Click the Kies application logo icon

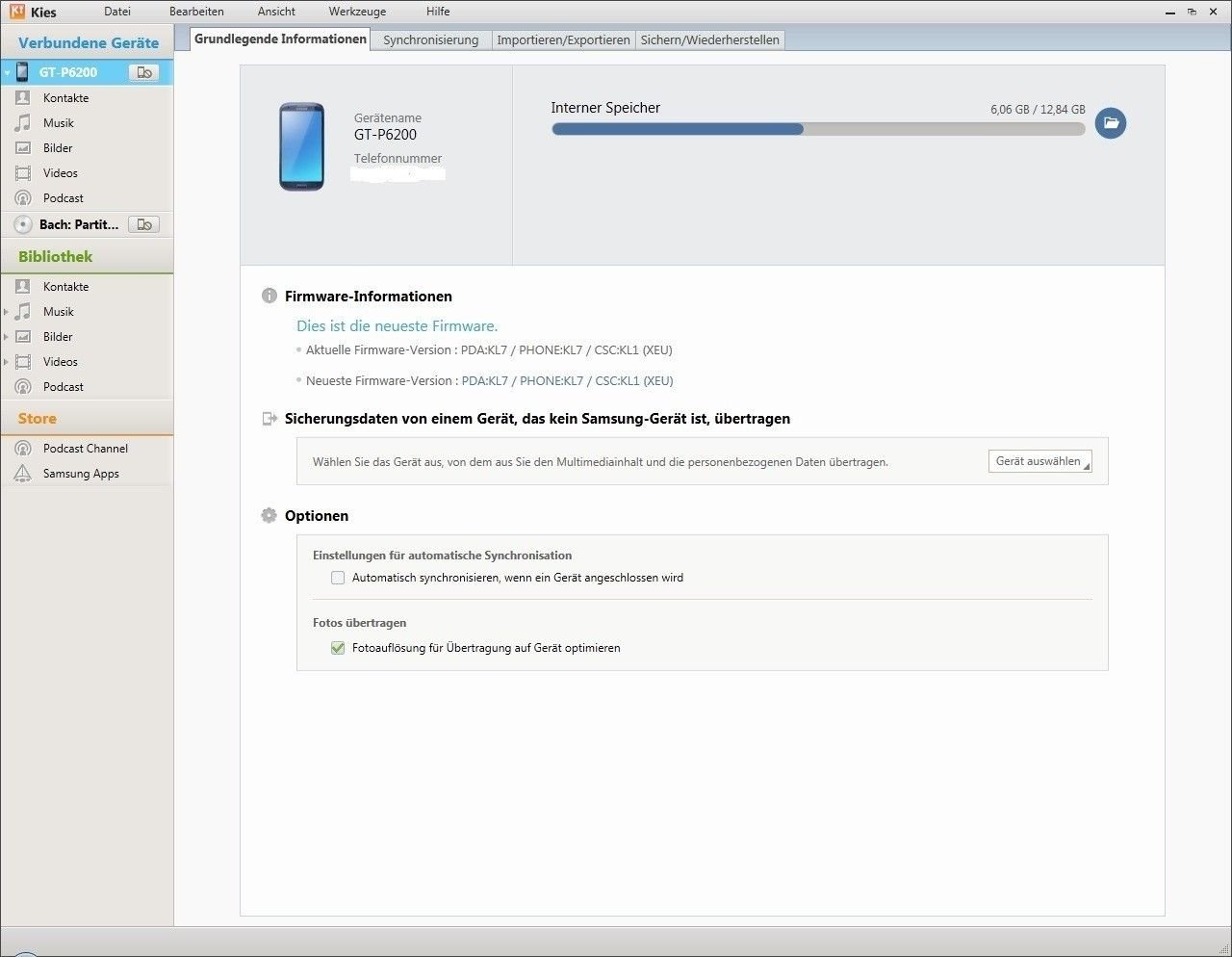16,12
